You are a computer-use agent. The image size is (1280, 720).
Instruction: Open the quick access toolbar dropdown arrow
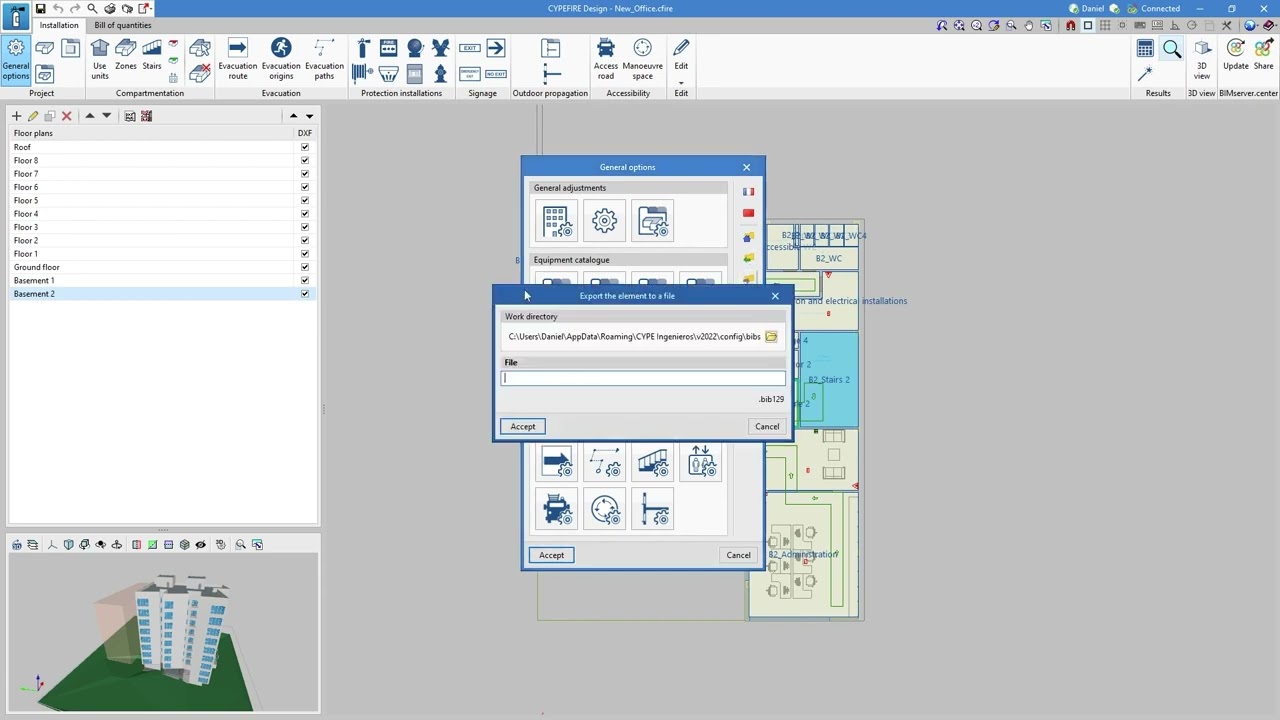tap(150, 8)
